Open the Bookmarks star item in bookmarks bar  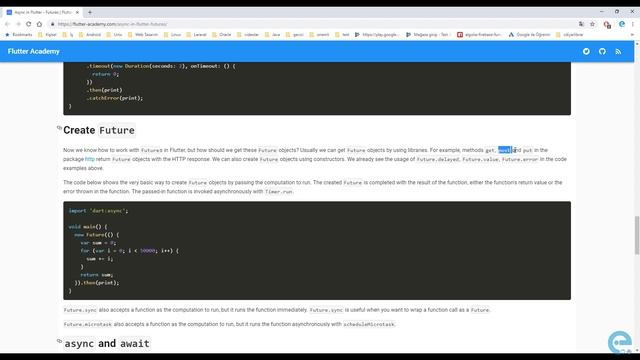[x=19, y=35]
